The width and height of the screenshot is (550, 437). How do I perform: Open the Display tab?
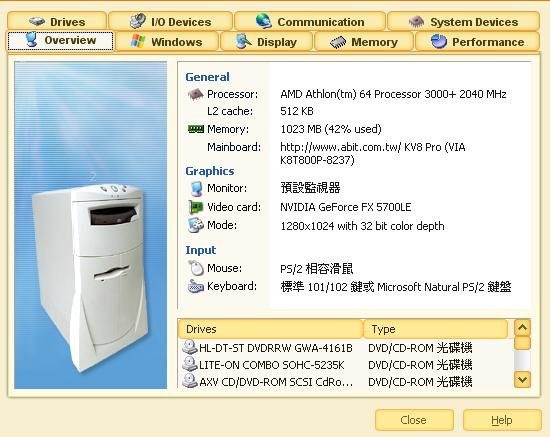pos(266,41)
